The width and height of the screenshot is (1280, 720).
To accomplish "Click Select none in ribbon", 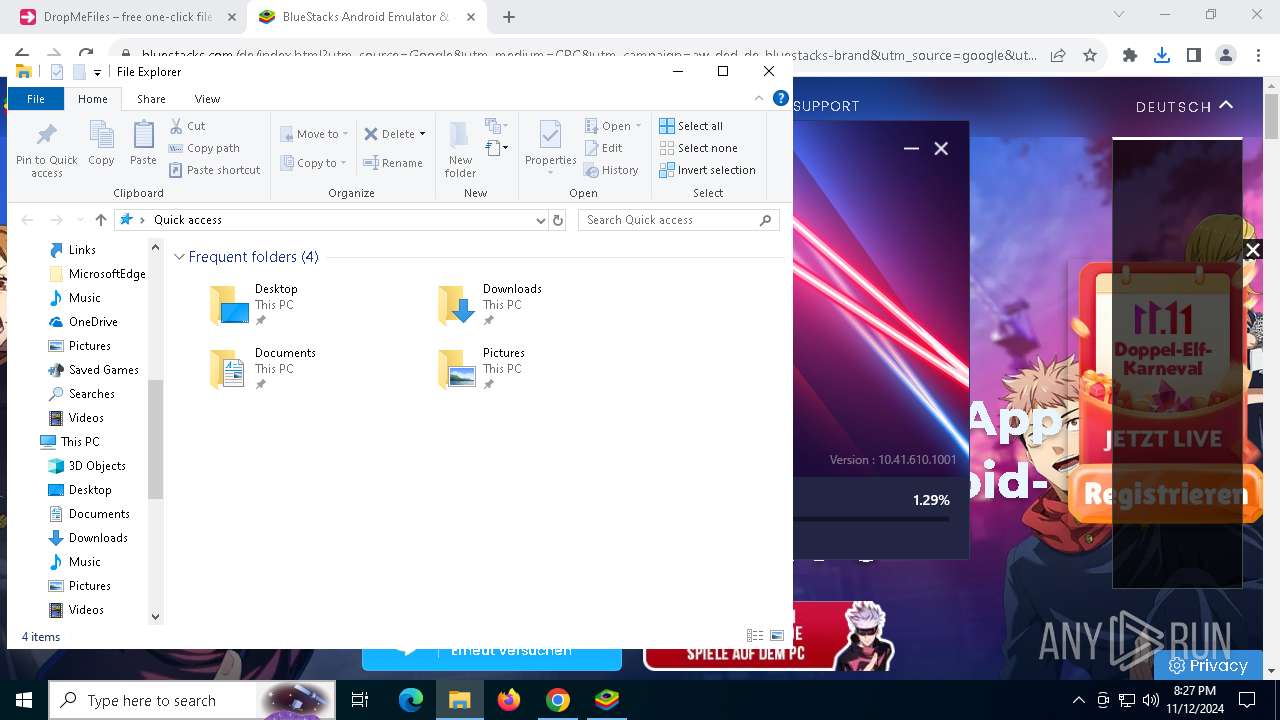I will [x=698, y=148].
